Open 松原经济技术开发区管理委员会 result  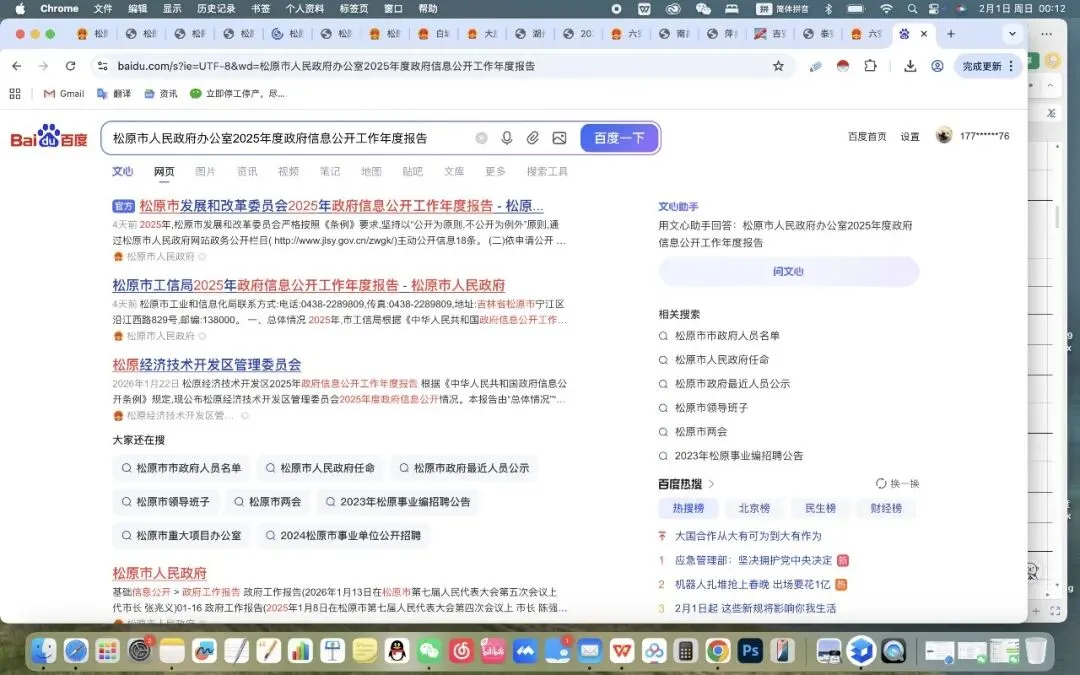tap(207, 364)
